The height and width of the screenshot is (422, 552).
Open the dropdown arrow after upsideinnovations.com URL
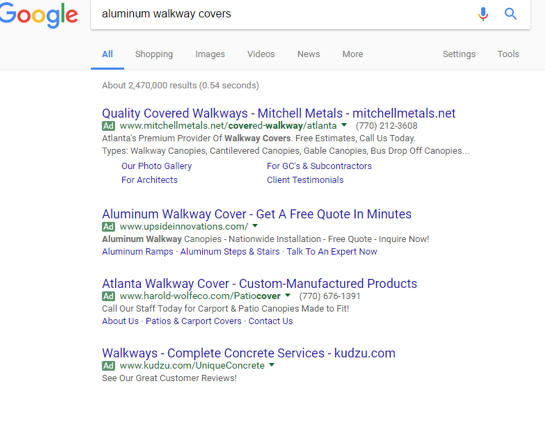(x=255, y=226)
